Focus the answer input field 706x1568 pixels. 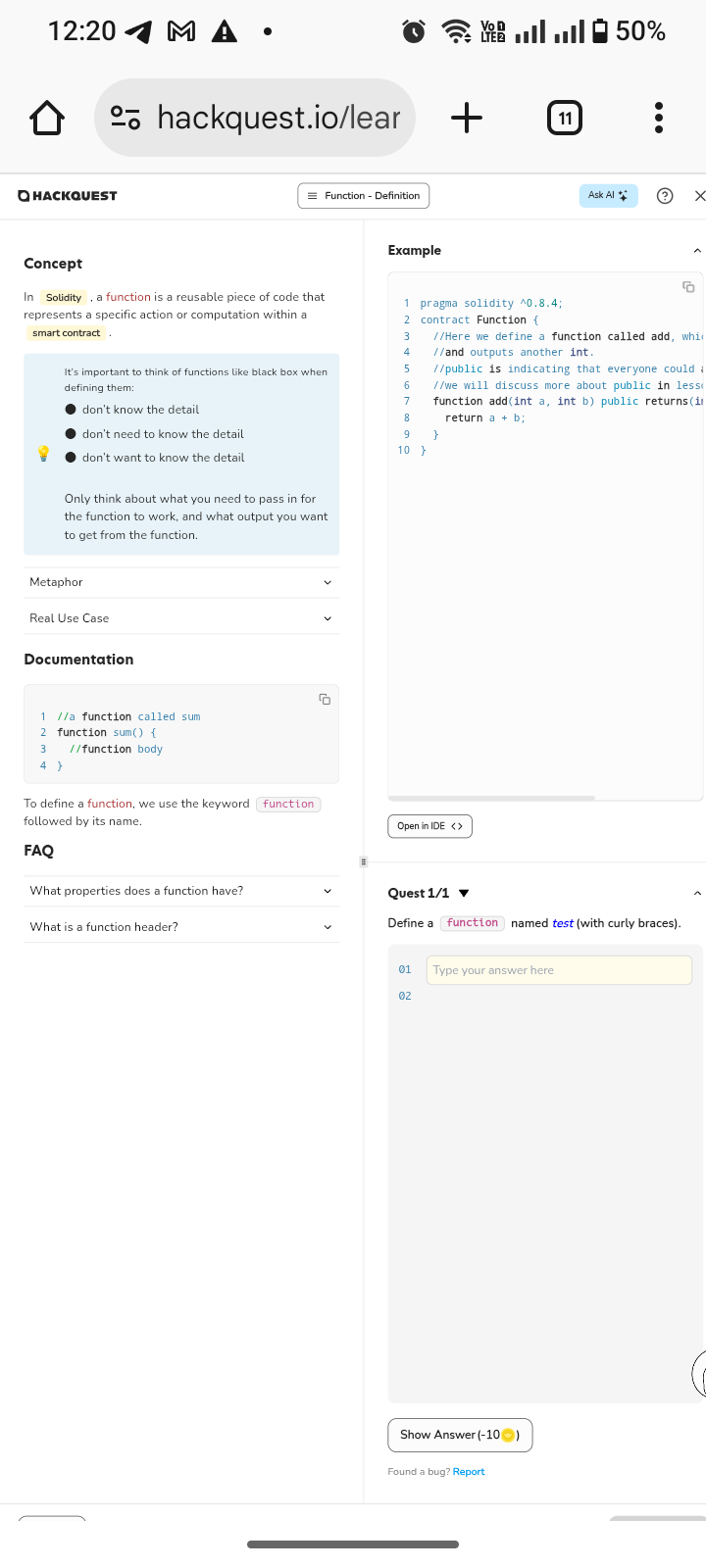559,970
